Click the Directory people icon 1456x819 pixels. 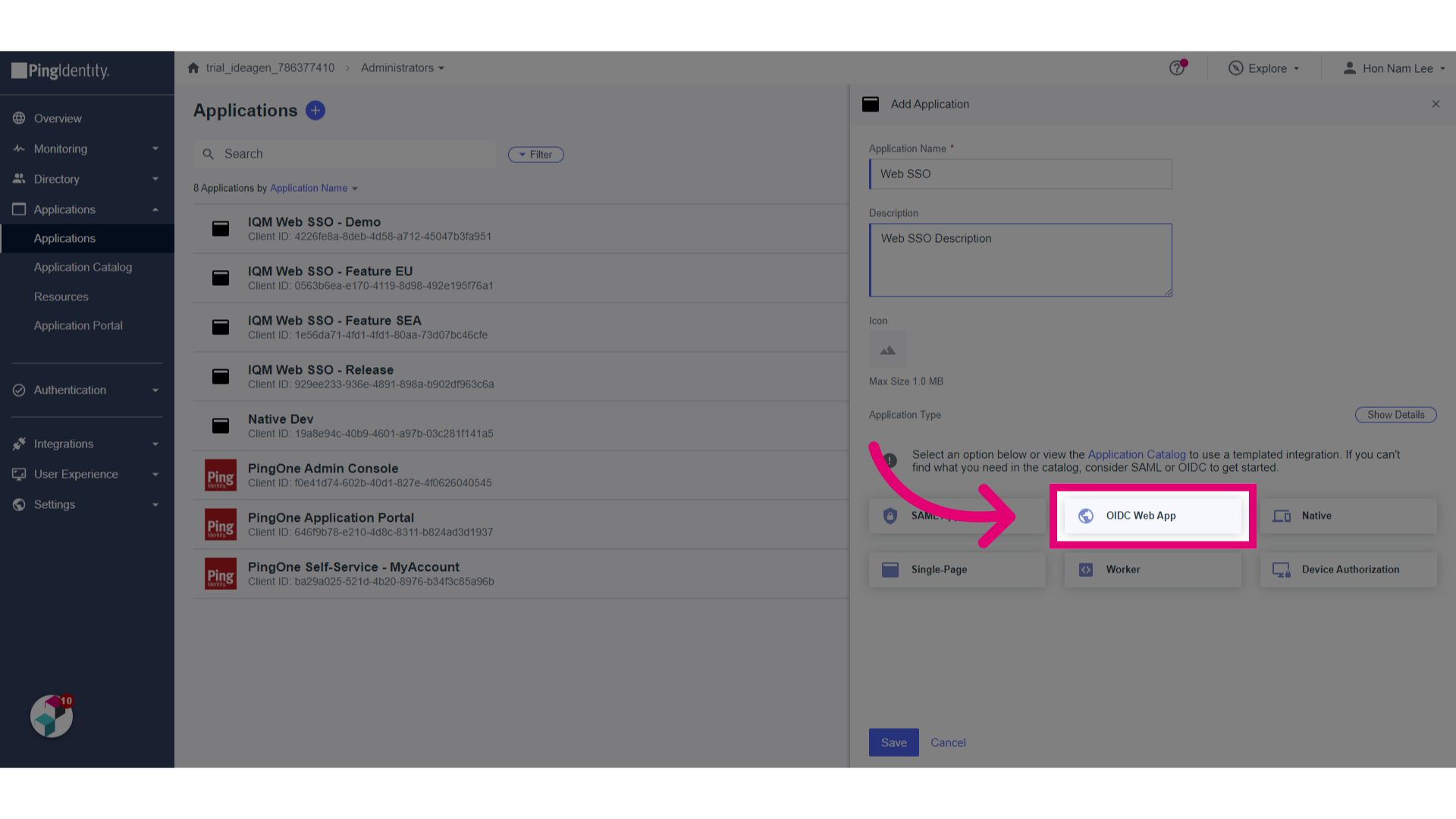click(19, 179)
